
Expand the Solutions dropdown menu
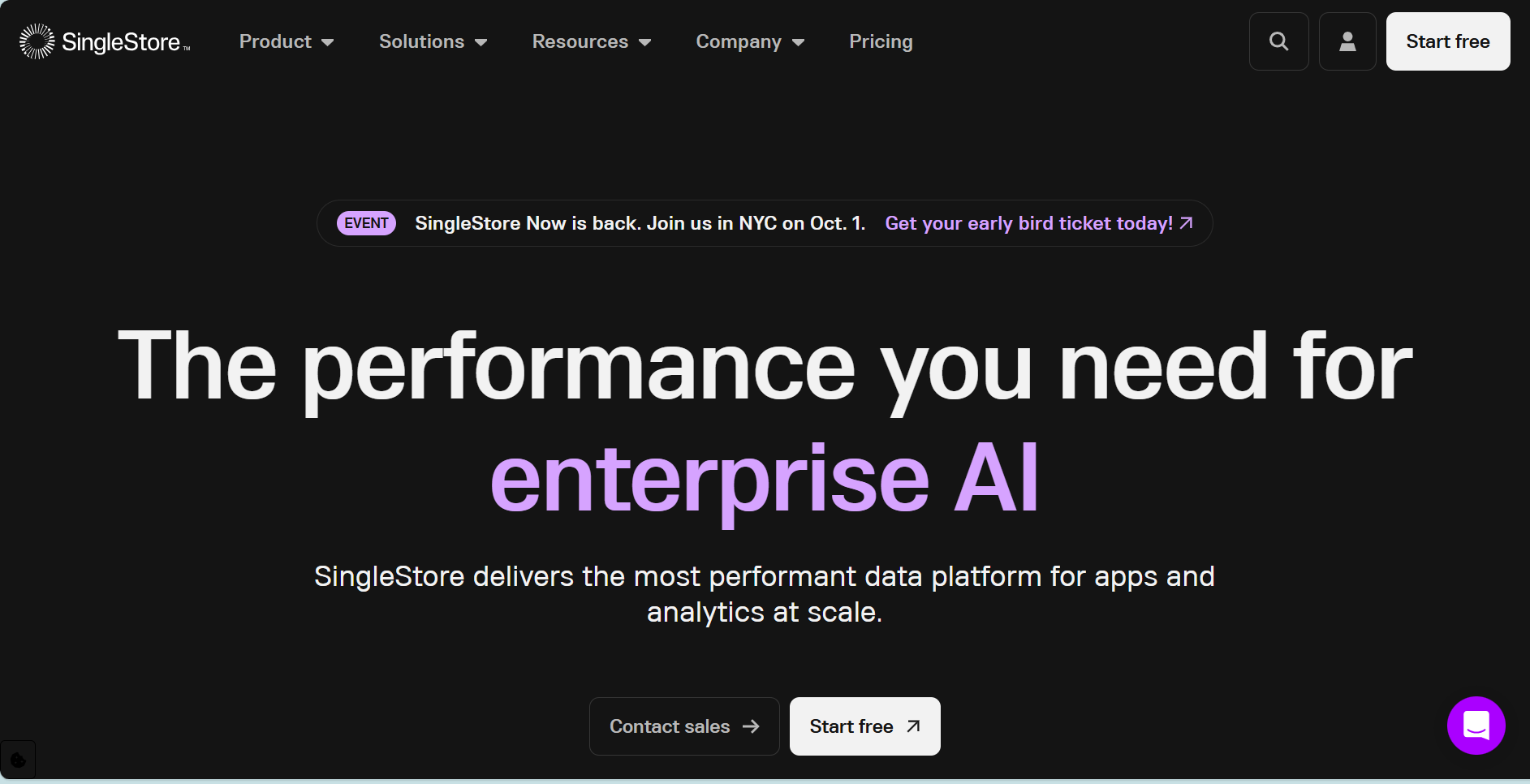pos(433,41)
